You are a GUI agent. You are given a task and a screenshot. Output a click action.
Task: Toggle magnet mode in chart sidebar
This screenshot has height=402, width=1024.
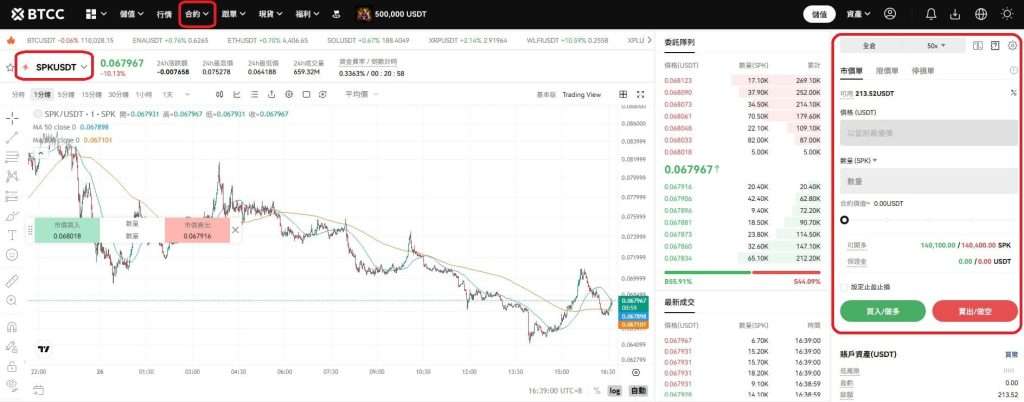(x=12, y=327)
